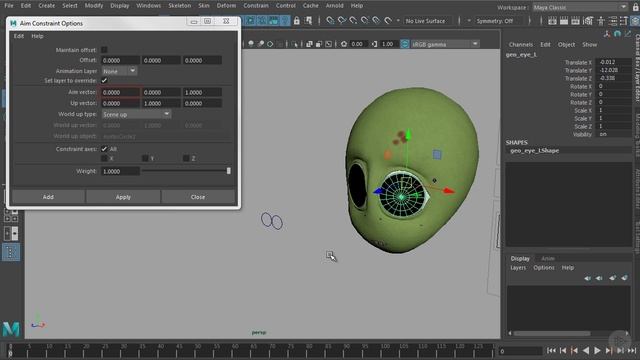Open sRGB gamma color space dropdown
Viewport: 640px width, 360px height.
(445, 44)
